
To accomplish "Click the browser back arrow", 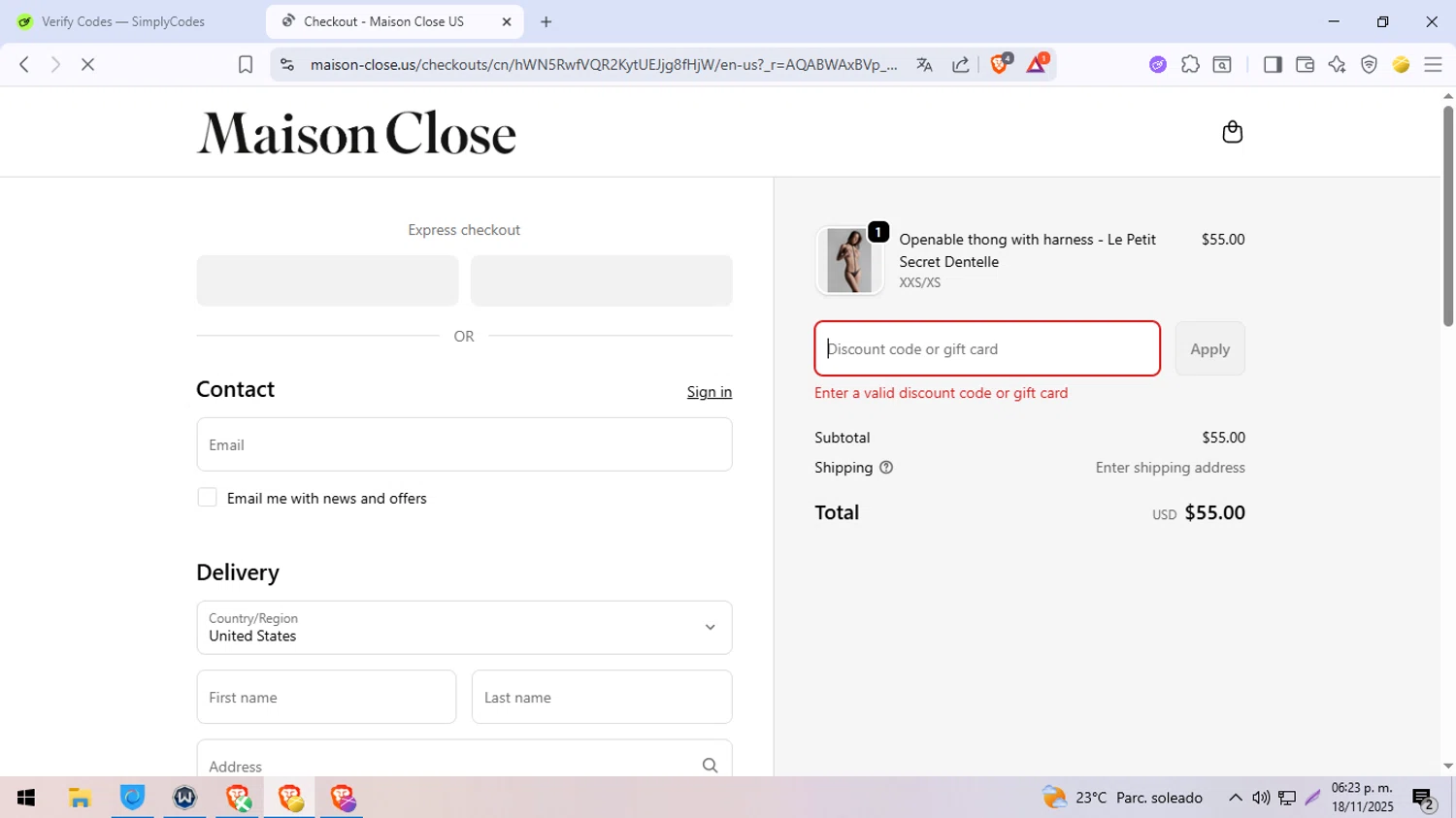I will pyautogui.click(x=24, y=64).
